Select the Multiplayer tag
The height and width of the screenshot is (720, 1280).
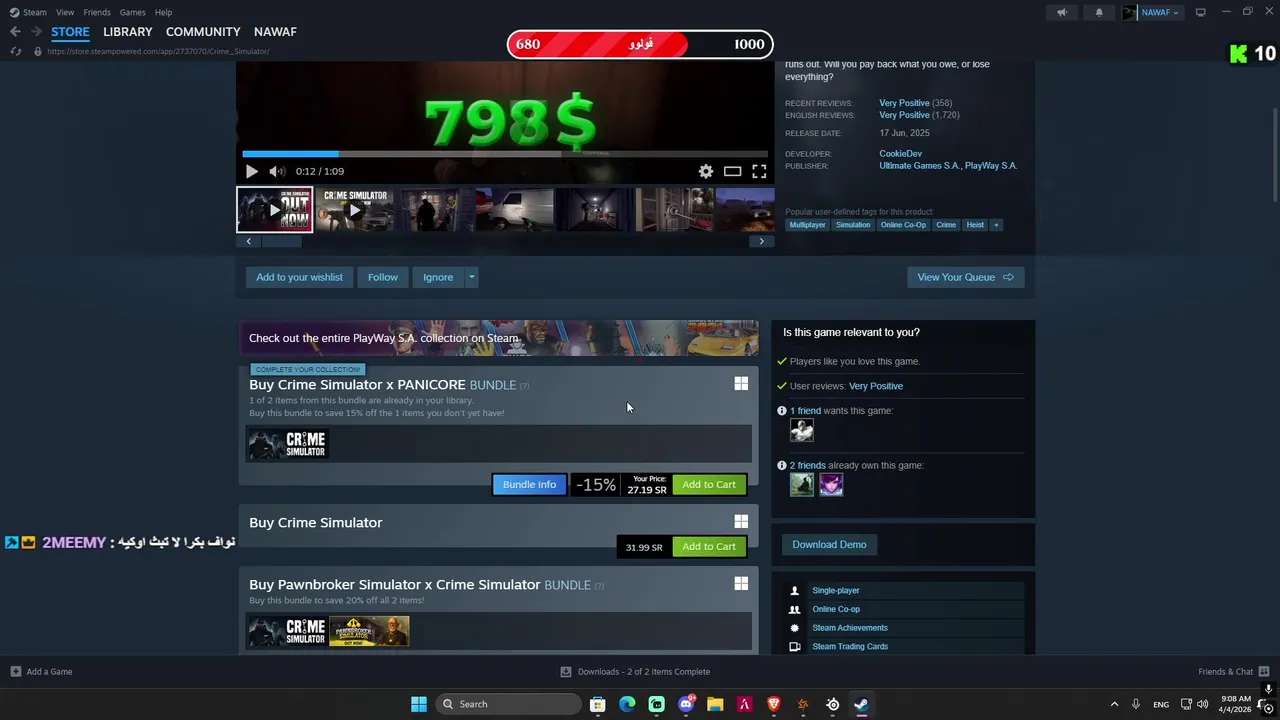tap(808, 225)
